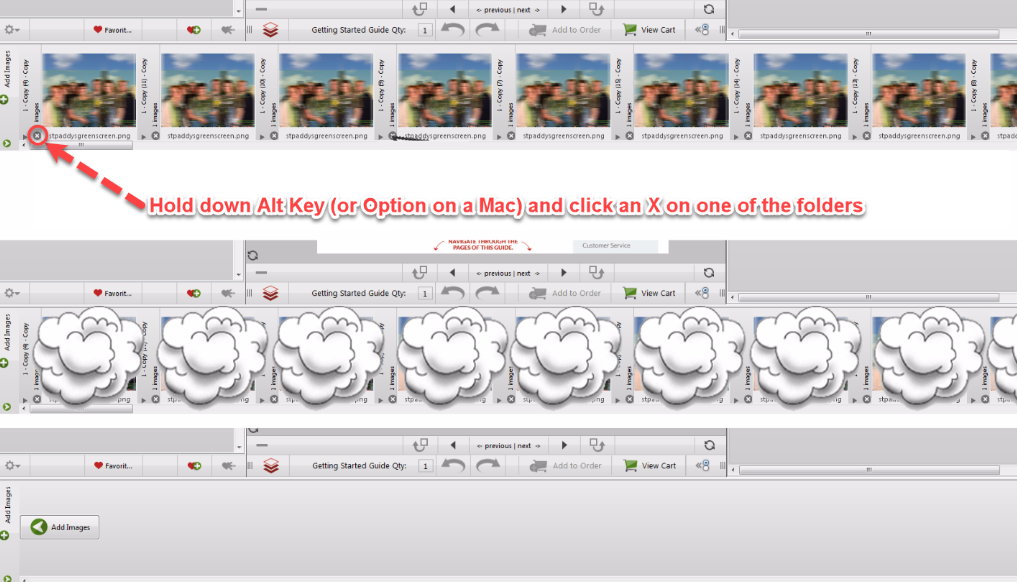Click the horizontal scrollbar right of View Cart, empty-tray screenshot
Viewport: 1017px width, 582px height.
coord(869,470)
